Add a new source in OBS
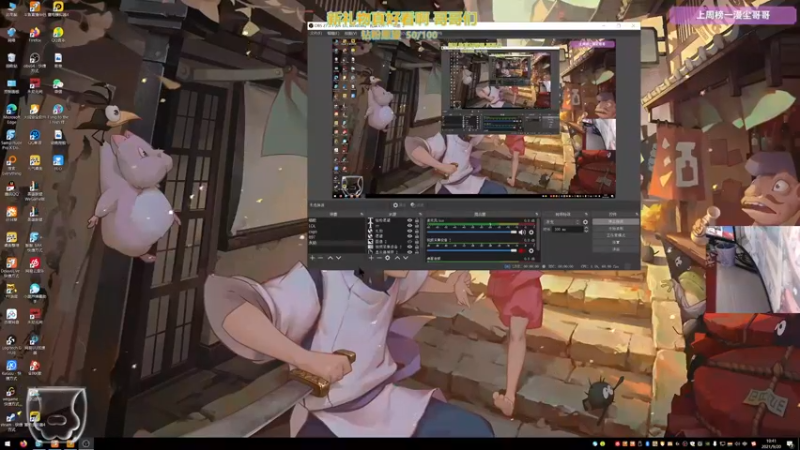 371,258
